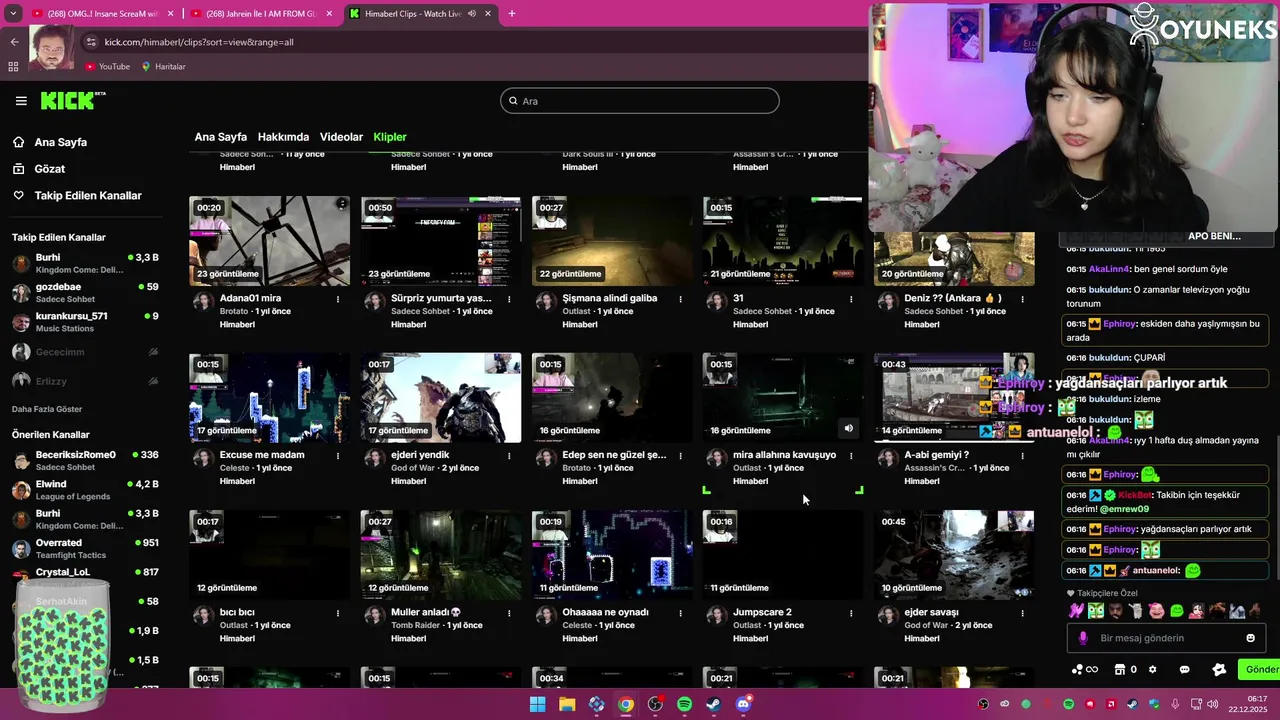Open the YouTube bookmark

point(107,66)
